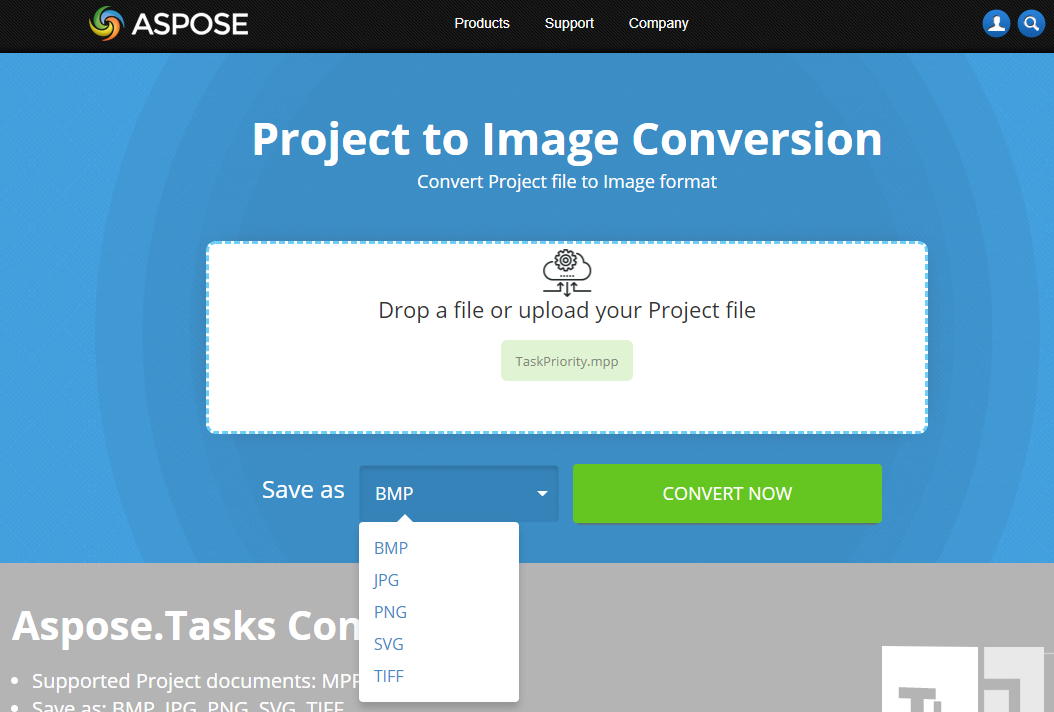Image resolution: width=1054 pixels, height=712 pixels.
Task: Click the 'Project to Image Conversion' heading
Action: pyautogui.click(x=567, y=139)
